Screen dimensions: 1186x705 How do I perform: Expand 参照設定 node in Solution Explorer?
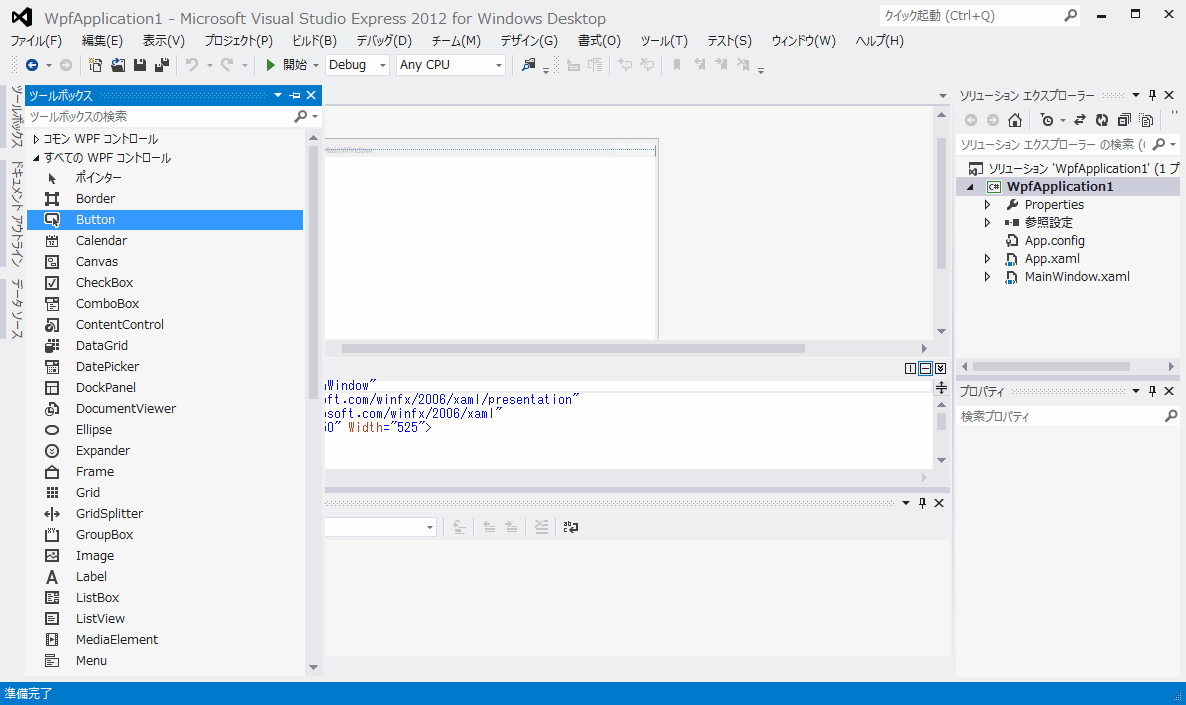tap(987, 222)
